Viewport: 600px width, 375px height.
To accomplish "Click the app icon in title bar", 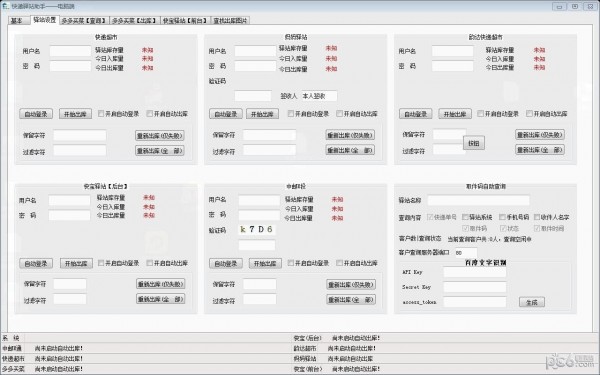I will [x=5, y=6].
